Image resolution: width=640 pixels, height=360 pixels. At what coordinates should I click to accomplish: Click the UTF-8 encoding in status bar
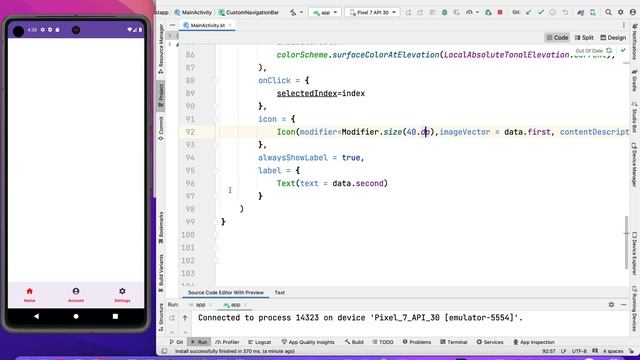pyautogui.click(x=579, y=351)
